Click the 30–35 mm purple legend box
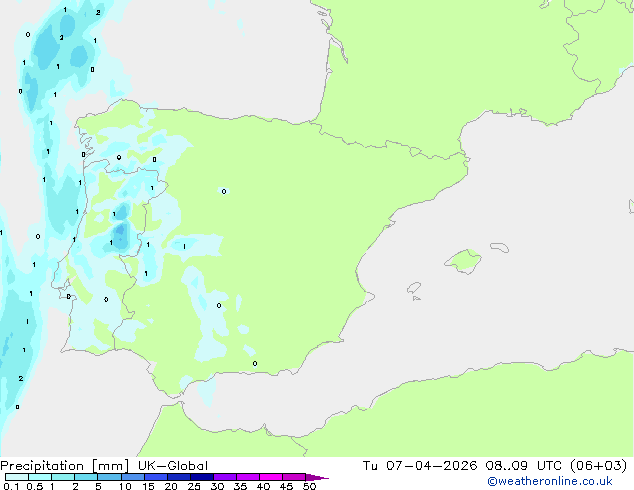The width and height of the screenshot is (634, 490). [224, 477]
